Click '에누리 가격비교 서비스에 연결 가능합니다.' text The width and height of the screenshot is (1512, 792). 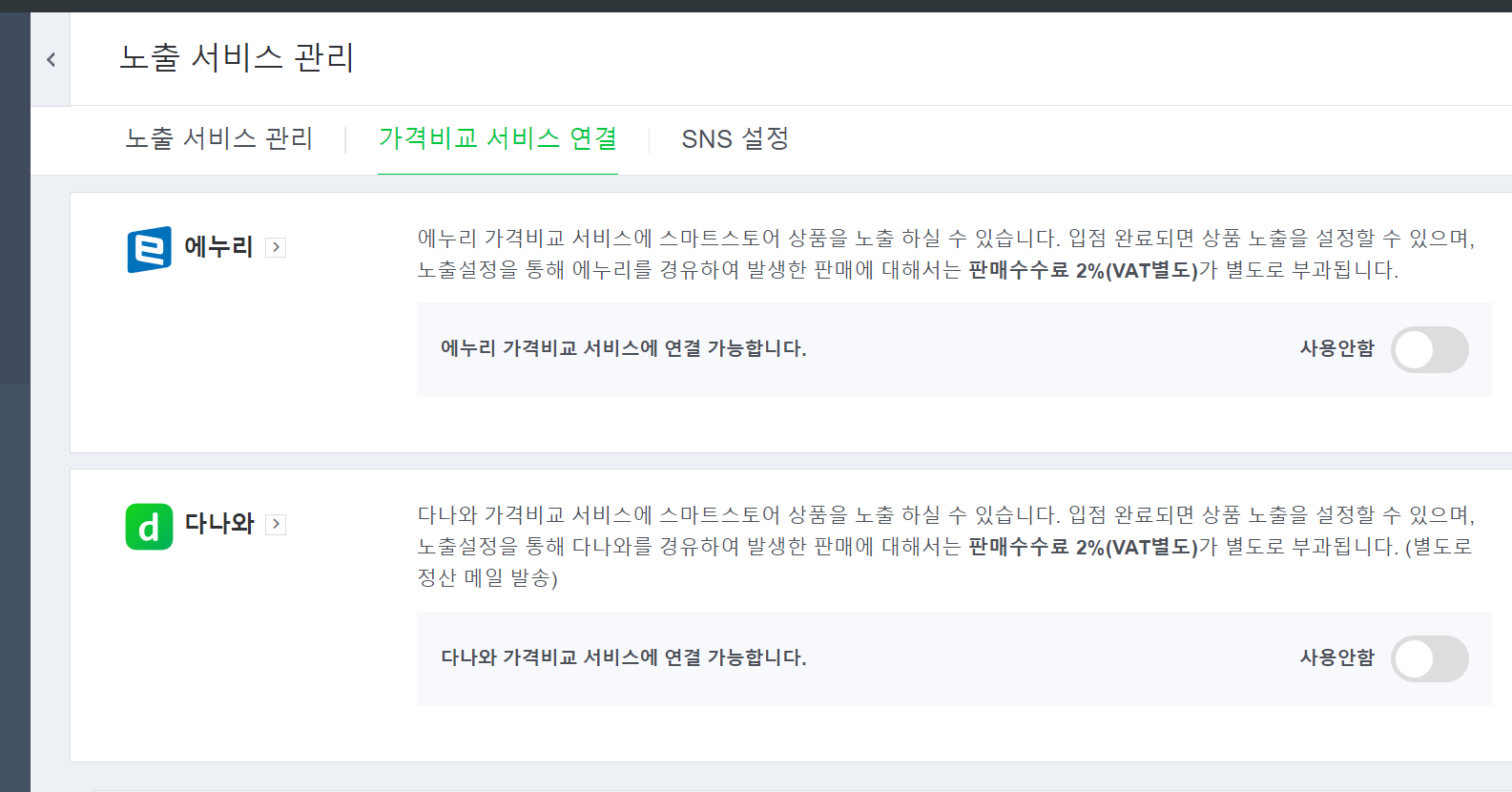click(624, 348)
